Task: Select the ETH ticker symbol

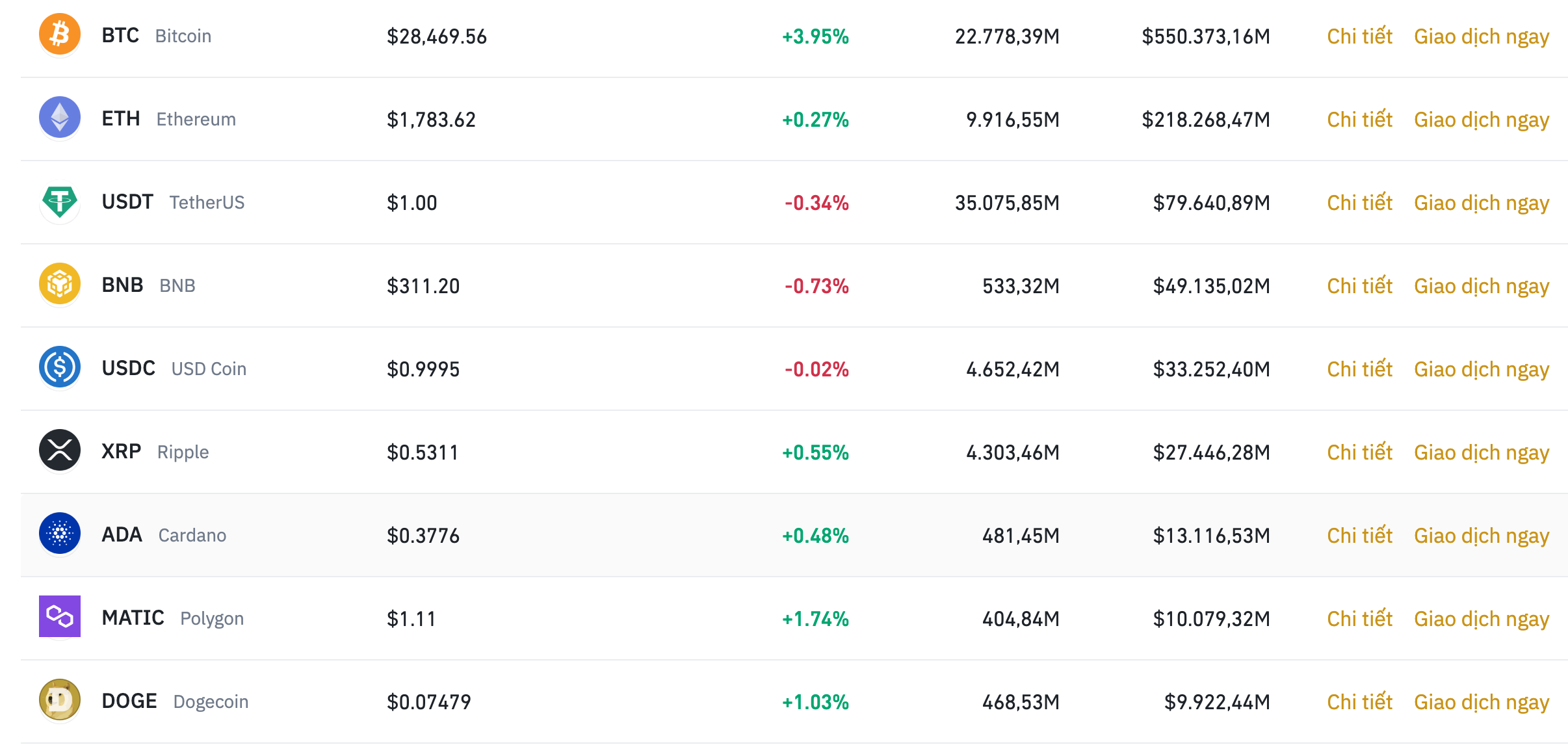Action: point(121,118)
